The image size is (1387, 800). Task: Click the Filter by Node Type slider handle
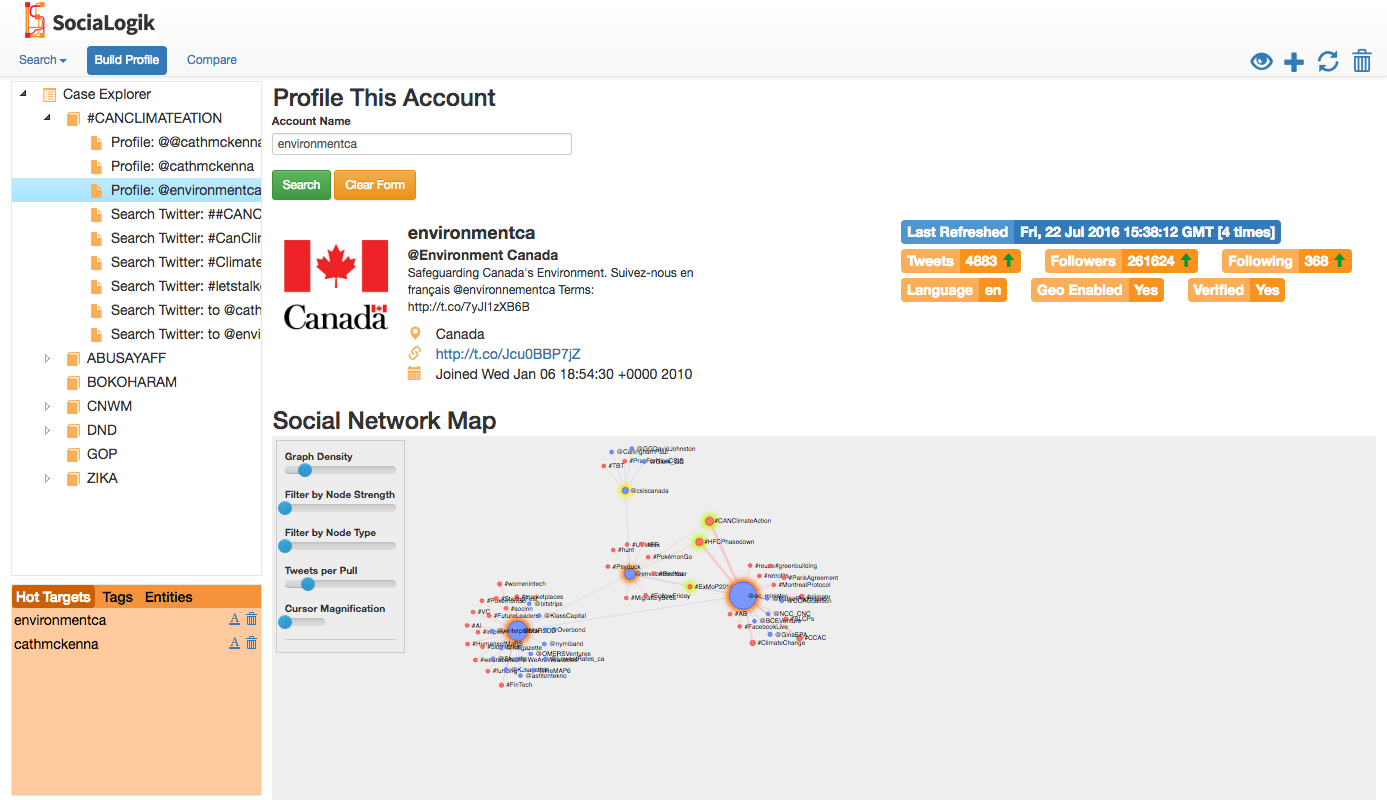[x=285, y=546]
